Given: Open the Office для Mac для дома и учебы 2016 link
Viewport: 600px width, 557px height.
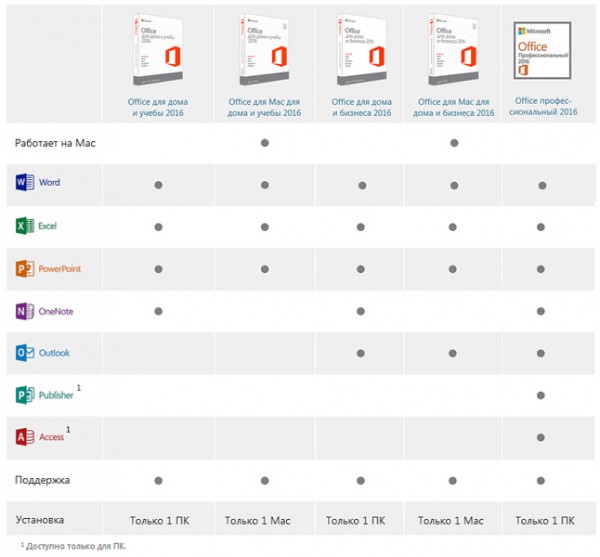Looking at the screenshot, I should point(264,107).
